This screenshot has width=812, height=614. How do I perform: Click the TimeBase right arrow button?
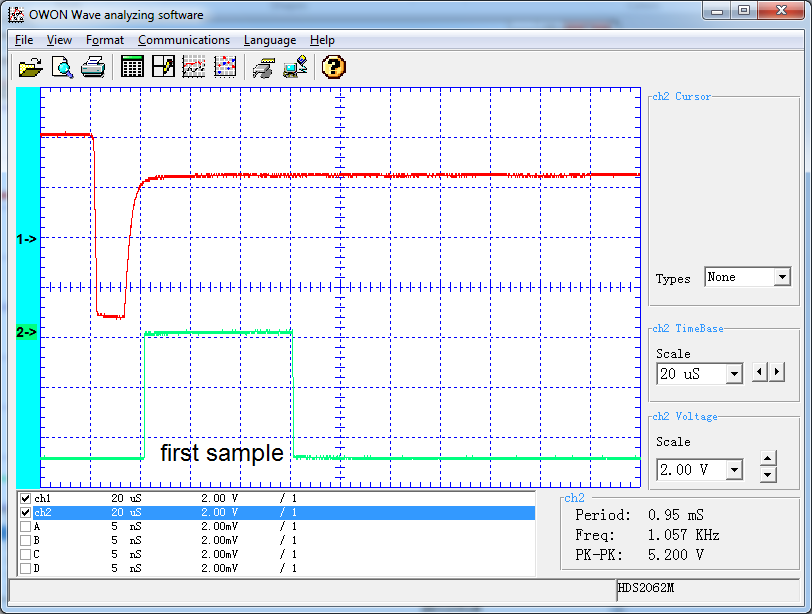pyautogui.click(x=777, y=372)
